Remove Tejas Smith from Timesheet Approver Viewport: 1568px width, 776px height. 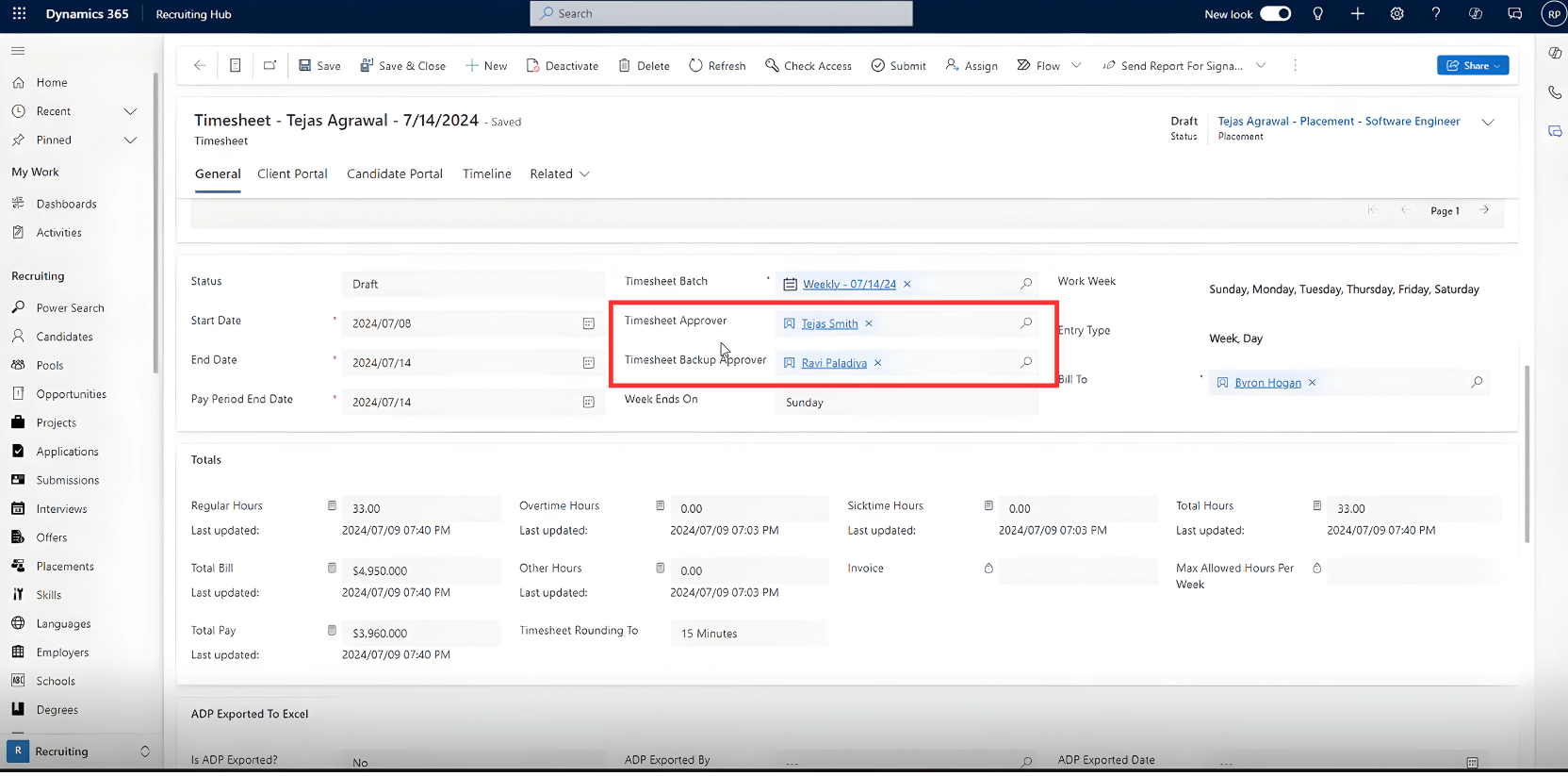869,323
